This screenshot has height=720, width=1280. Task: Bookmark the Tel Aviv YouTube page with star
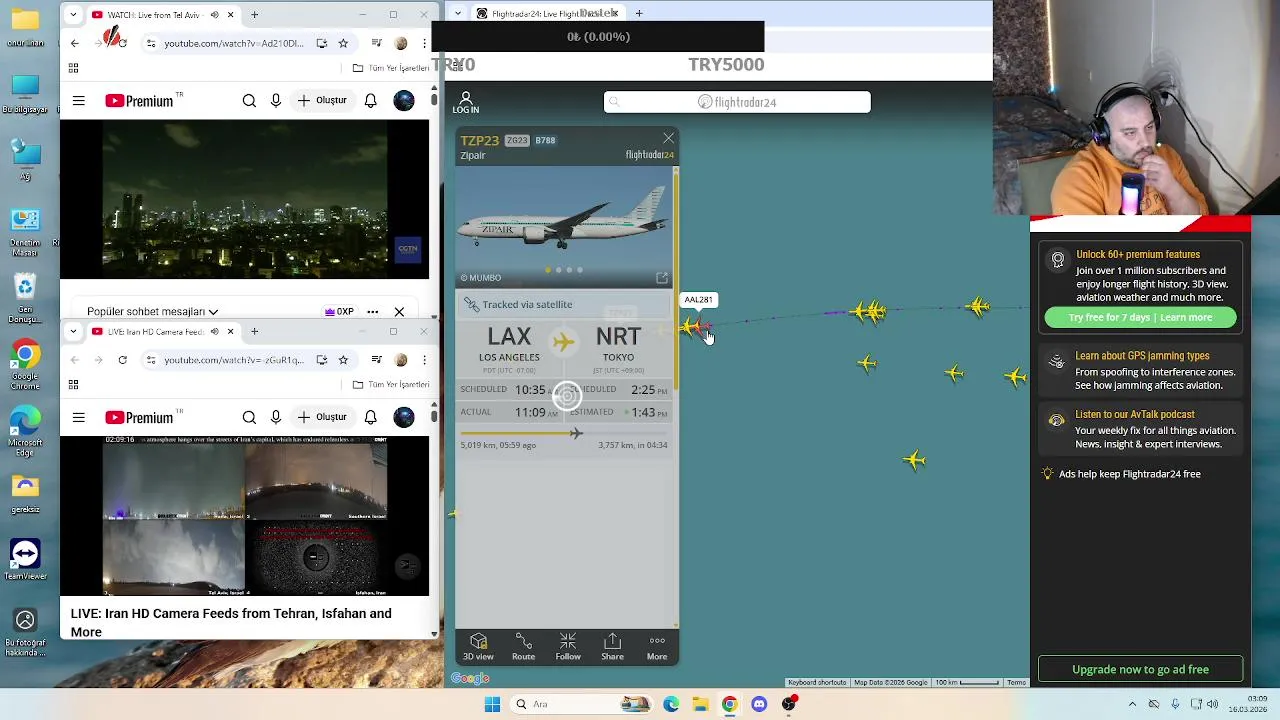coord(343,43)
